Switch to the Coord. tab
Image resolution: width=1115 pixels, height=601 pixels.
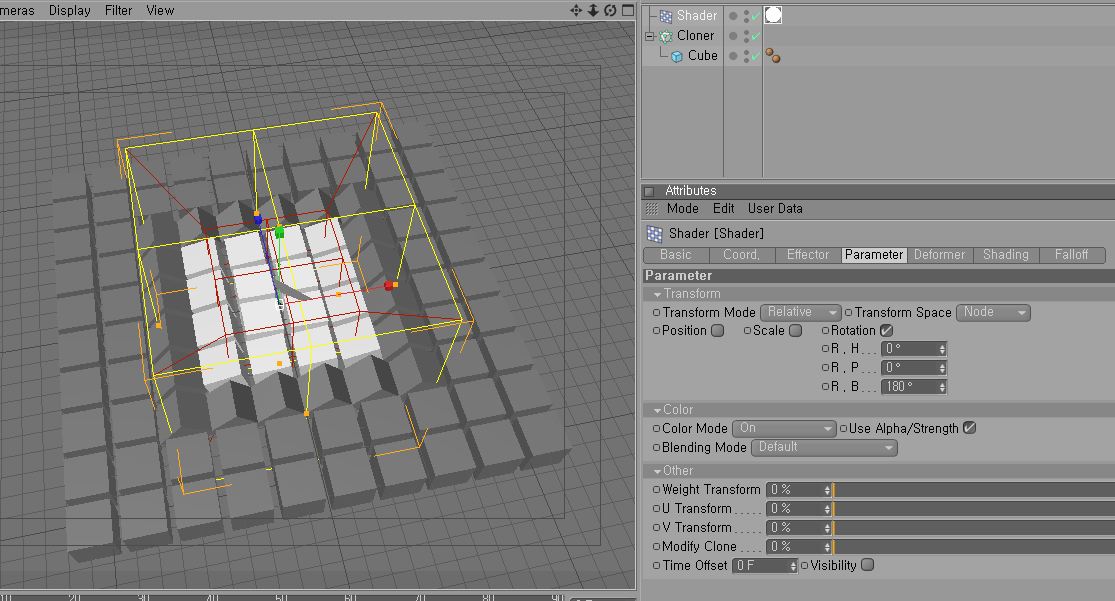742,255
